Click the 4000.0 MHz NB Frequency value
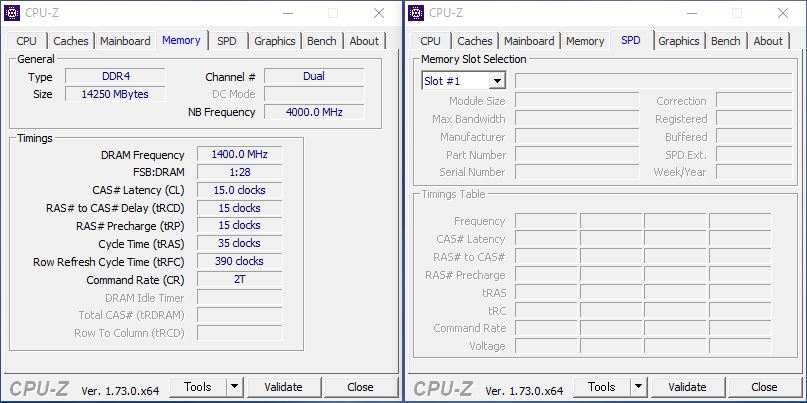This screenshot has width=807, height=403. [314, 112]
